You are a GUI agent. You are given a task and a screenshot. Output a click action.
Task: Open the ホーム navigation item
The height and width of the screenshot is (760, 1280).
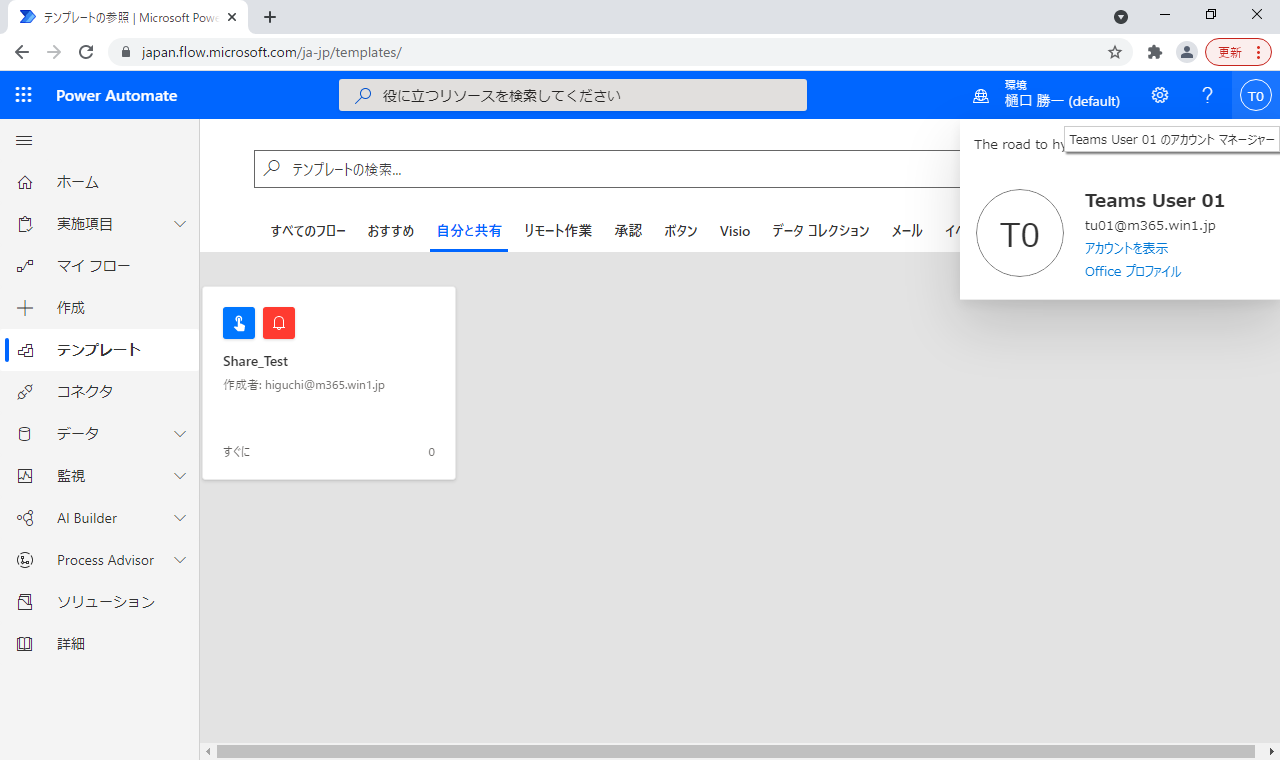pos(100,182)
